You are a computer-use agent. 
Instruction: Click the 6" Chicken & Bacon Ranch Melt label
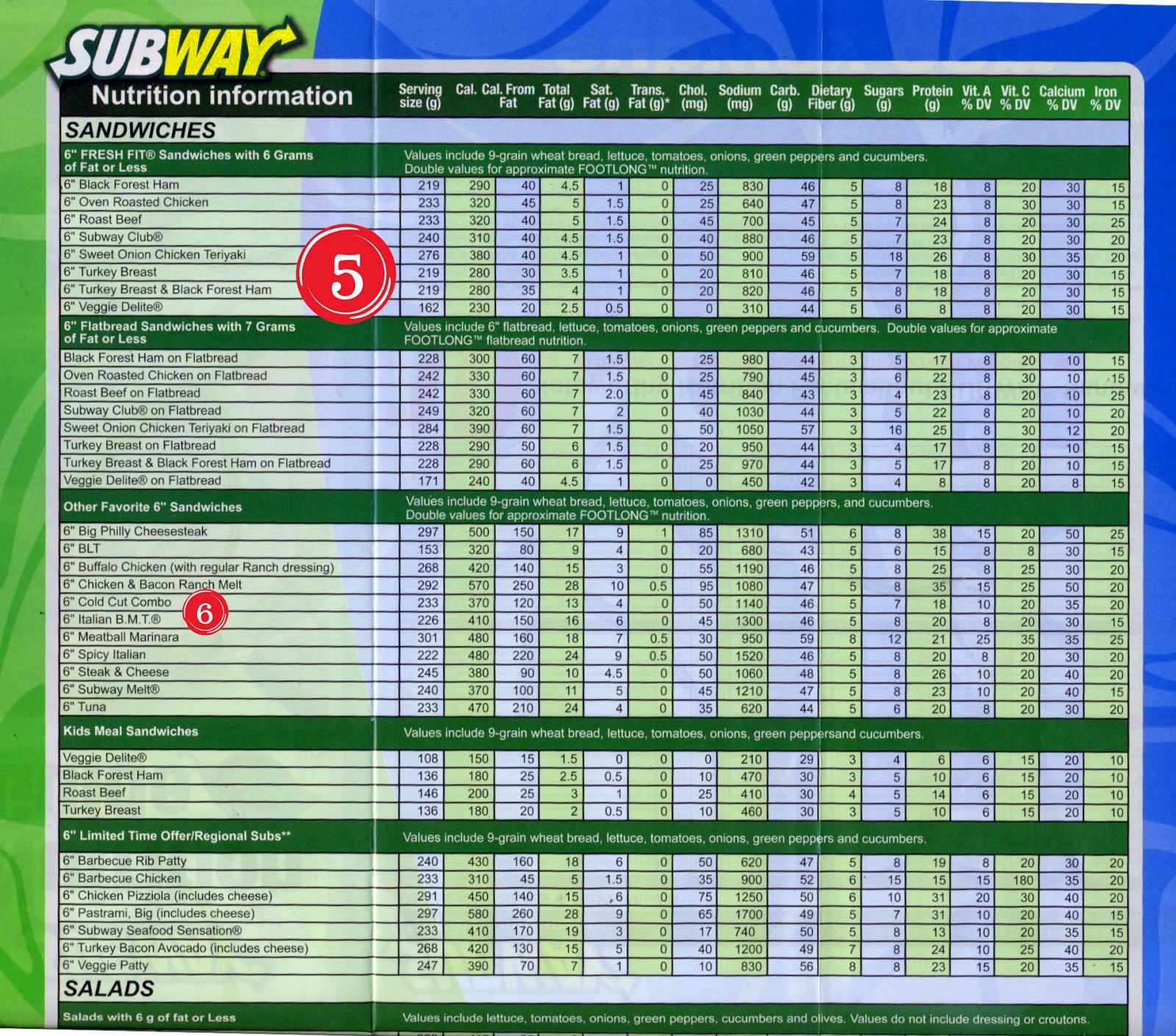152,585
